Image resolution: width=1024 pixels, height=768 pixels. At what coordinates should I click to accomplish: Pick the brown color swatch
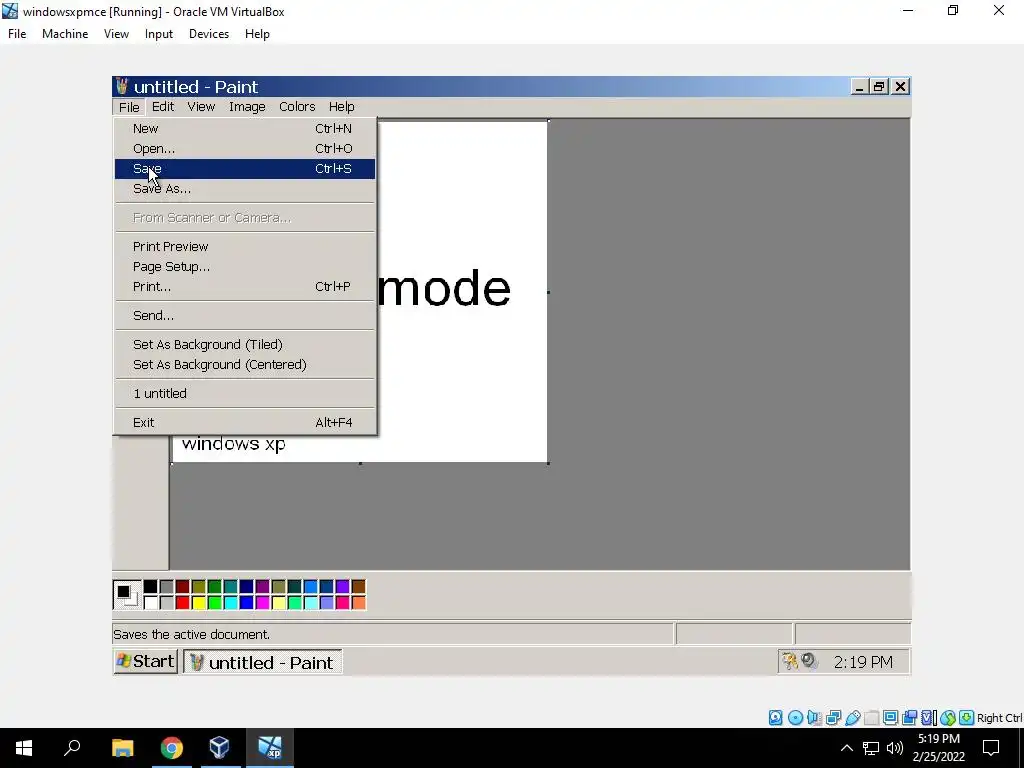359,586
